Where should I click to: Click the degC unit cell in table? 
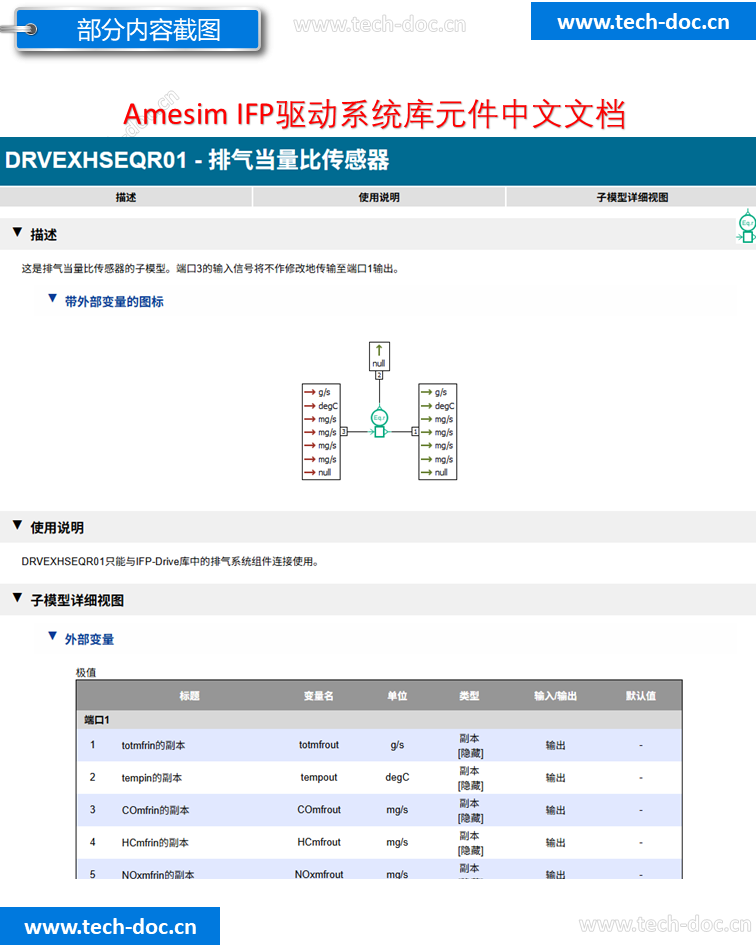pos(397,777)
